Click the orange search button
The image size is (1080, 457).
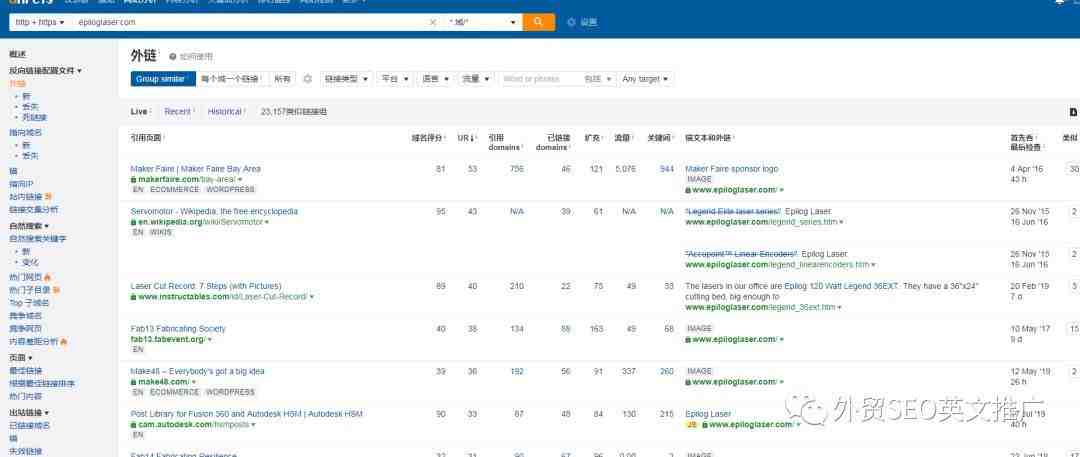click(x=538, y=22)
